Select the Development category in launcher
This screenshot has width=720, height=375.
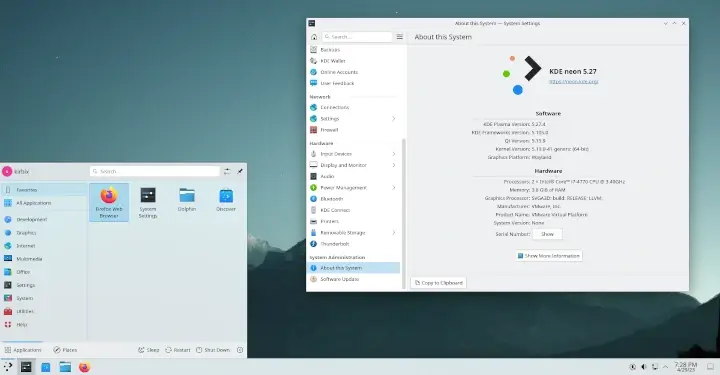[44, 219]
